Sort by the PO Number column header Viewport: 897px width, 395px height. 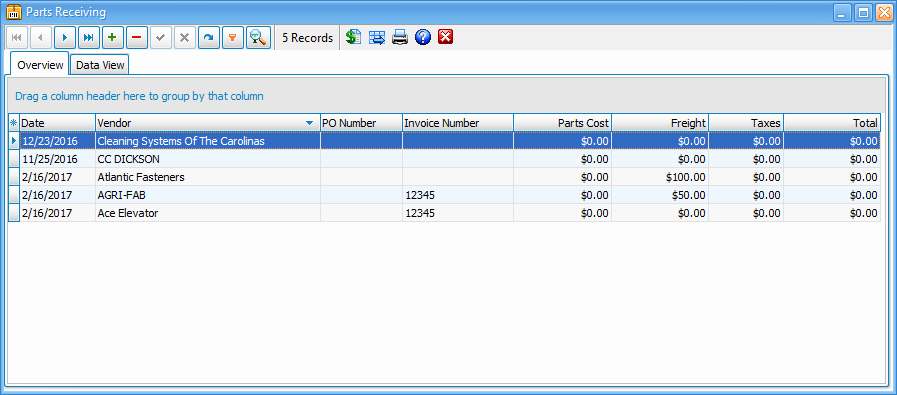tap(361, 123)
